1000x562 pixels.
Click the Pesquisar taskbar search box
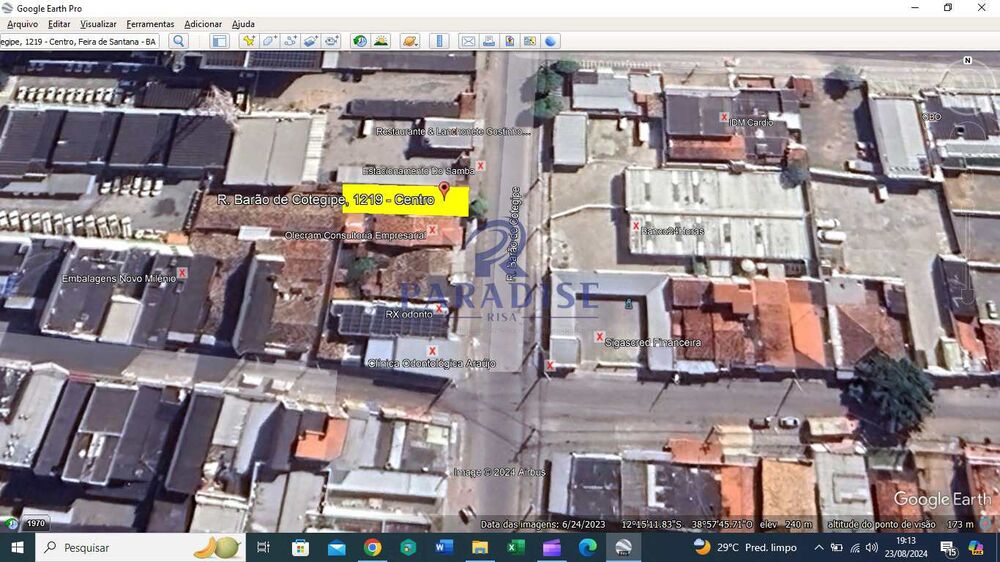tap(140, 547)
